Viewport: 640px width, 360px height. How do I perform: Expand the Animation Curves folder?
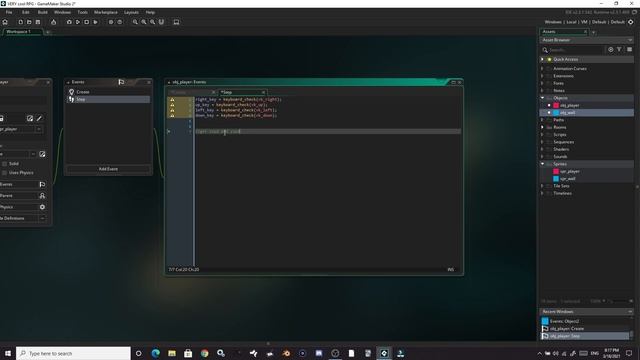(x=542, y=69)
